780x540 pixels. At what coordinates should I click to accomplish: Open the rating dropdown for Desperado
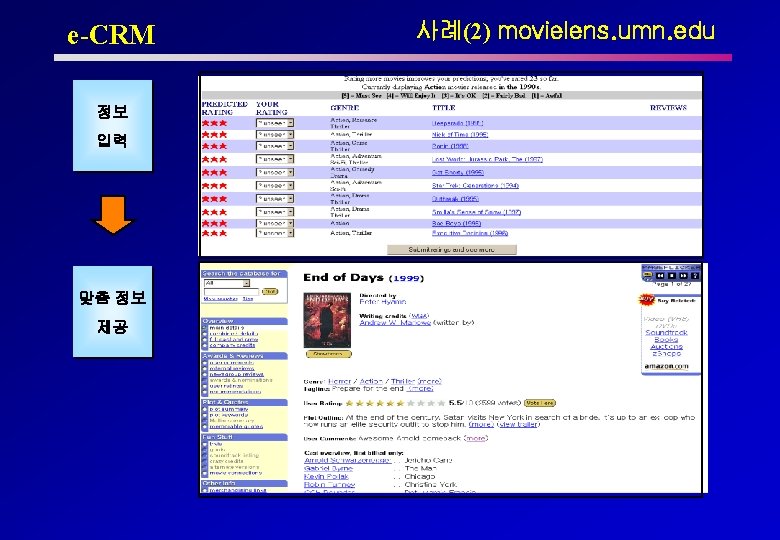point(275,123)
